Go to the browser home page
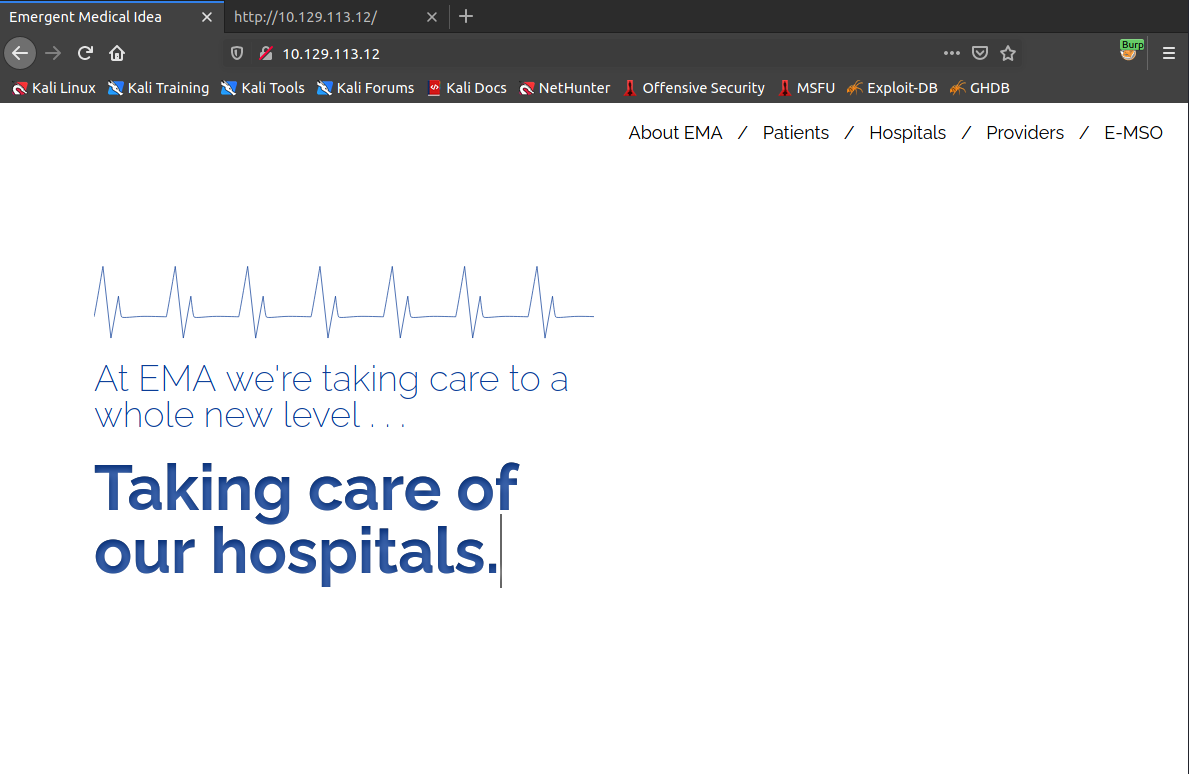Screen dimensions: 1189x774 [x=117, y=53]
